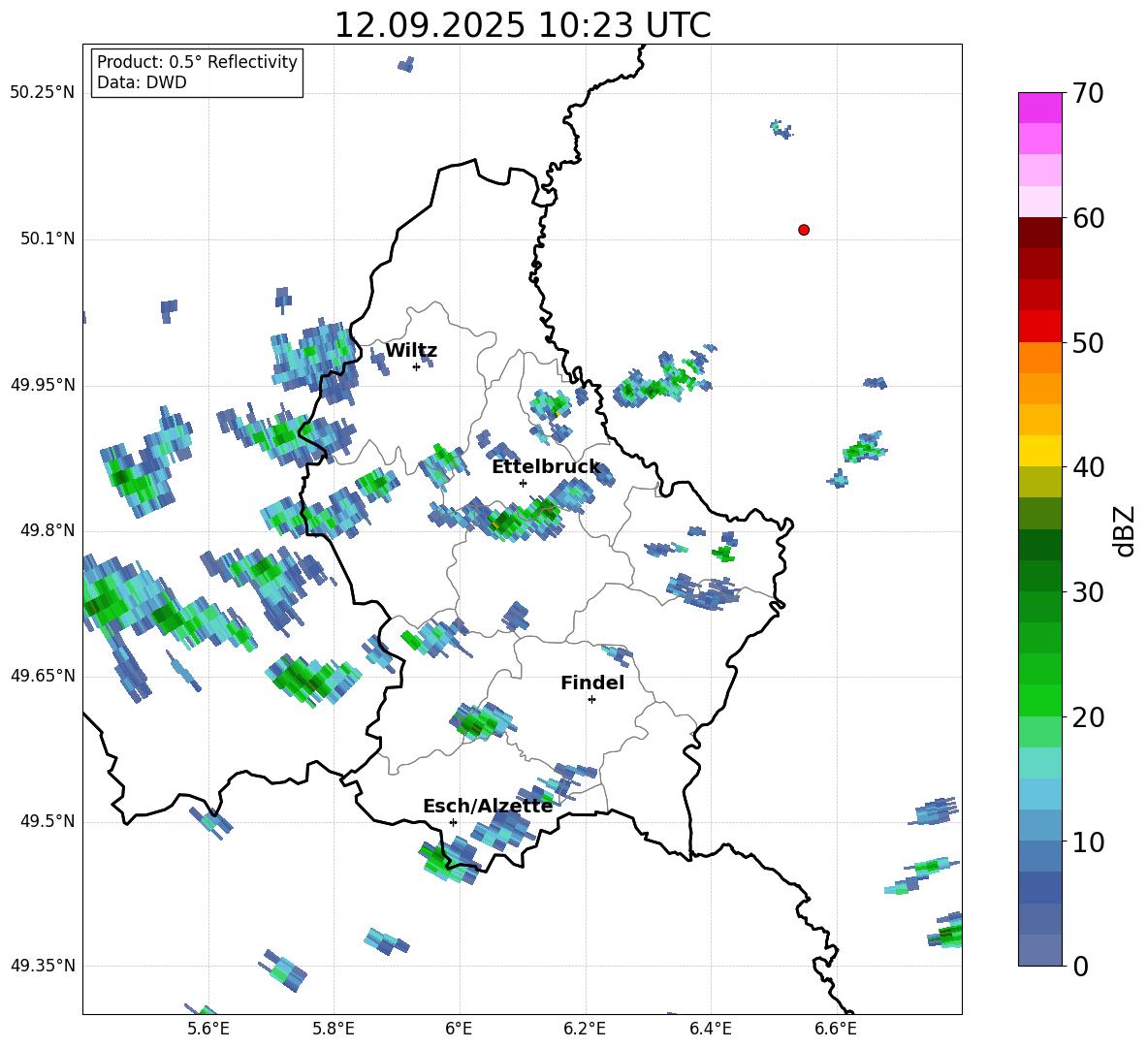Click the Wiltz city label
1148x1048 pixels.
411,351
